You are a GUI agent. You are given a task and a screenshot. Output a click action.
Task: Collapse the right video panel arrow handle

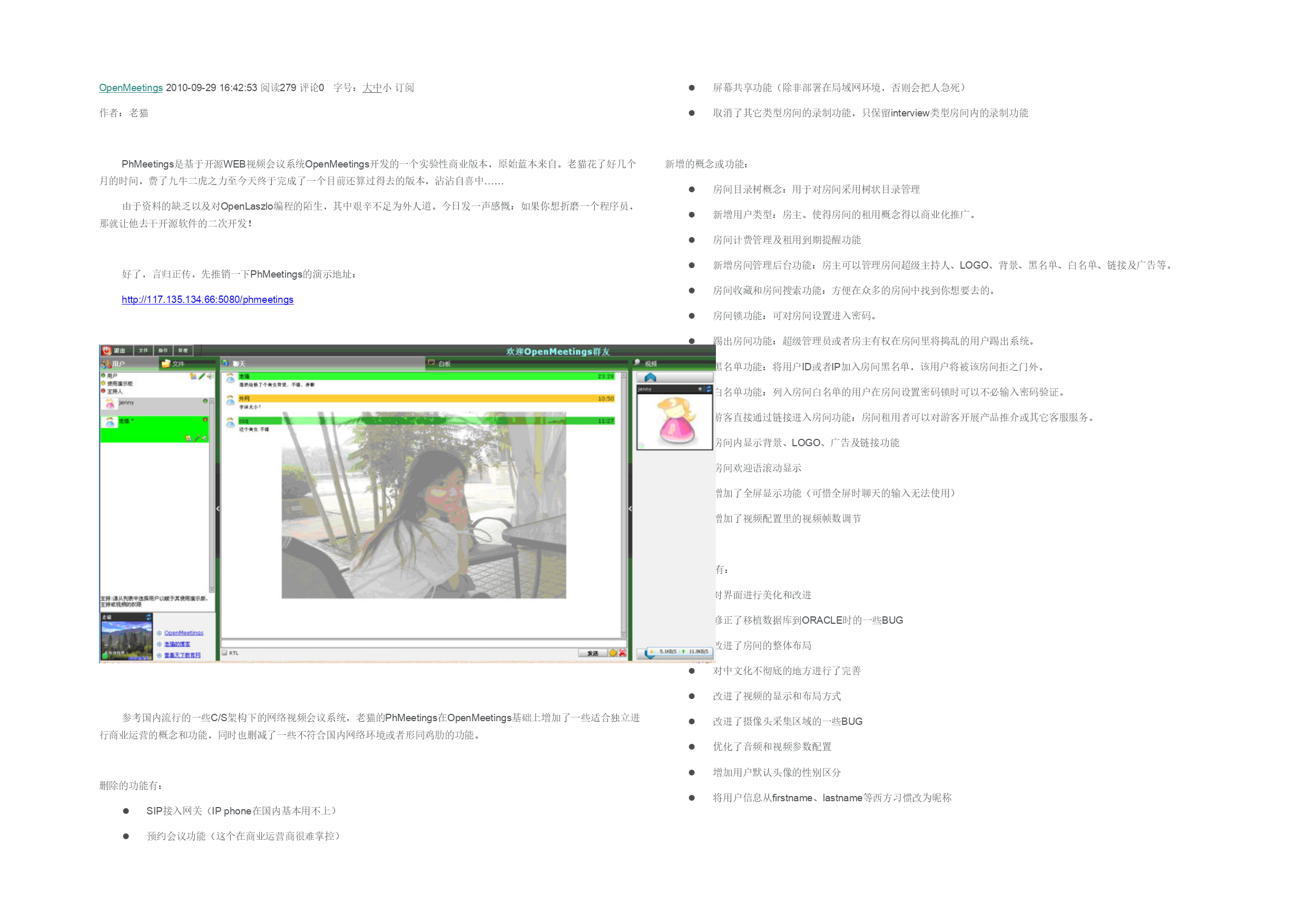pos(630,508)
